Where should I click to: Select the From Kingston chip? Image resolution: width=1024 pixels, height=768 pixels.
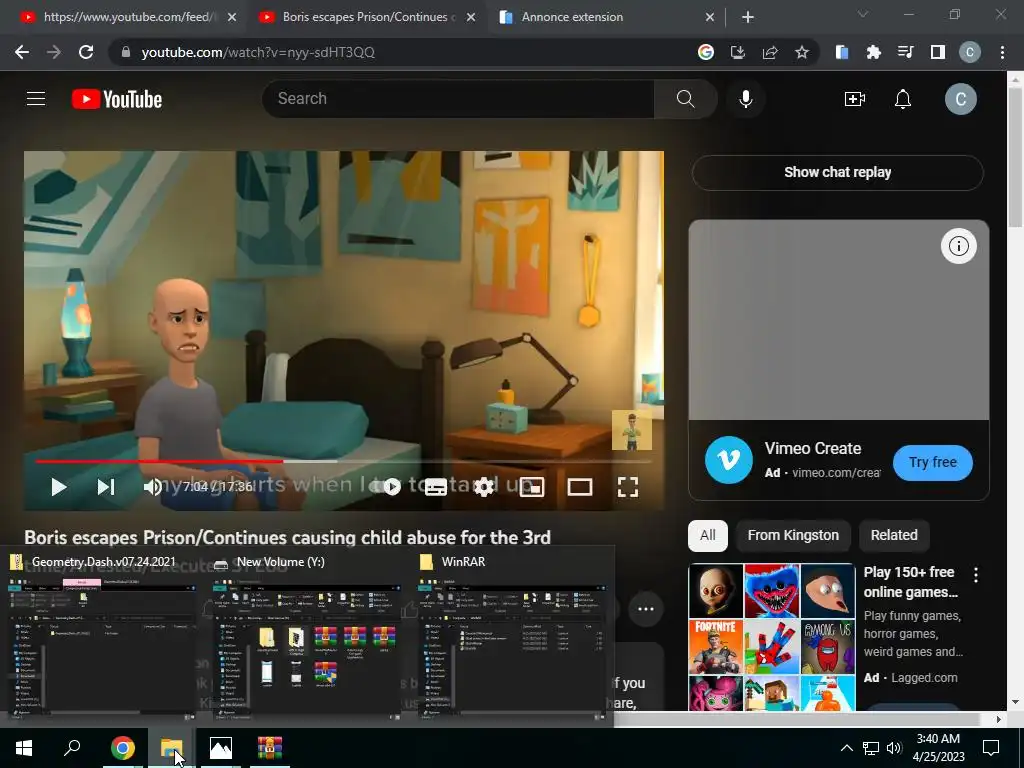[x=793, y=536]
